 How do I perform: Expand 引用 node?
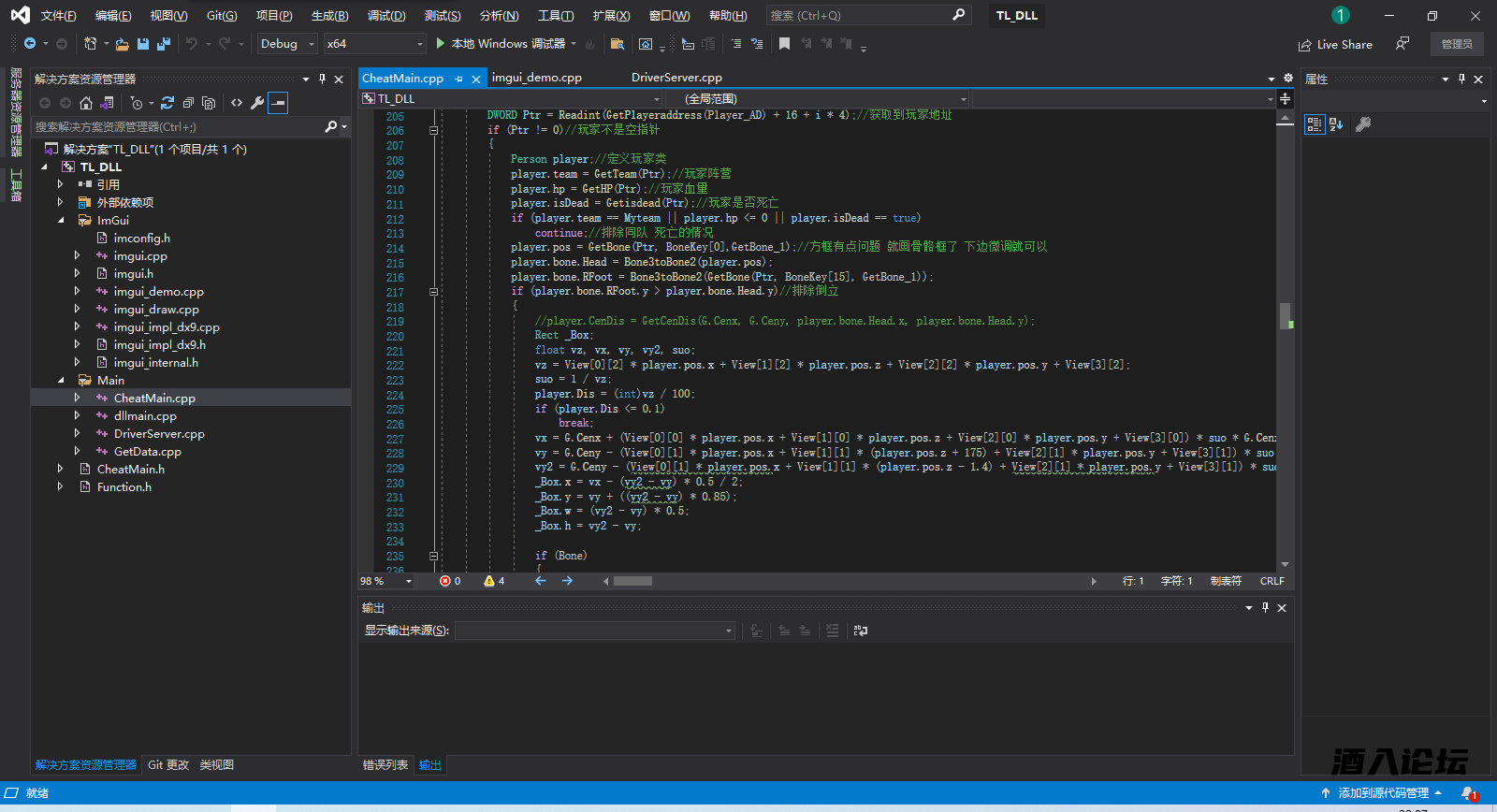tap(61, 185)
